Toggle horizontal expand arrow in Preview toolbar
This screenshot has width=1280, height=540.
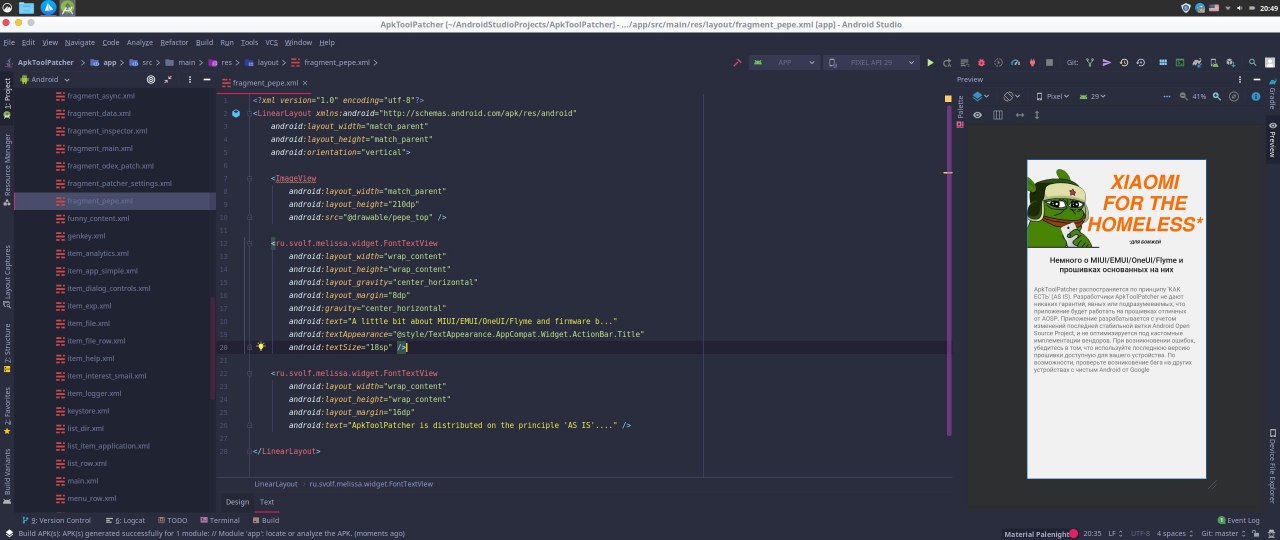tap(1020, 115)
